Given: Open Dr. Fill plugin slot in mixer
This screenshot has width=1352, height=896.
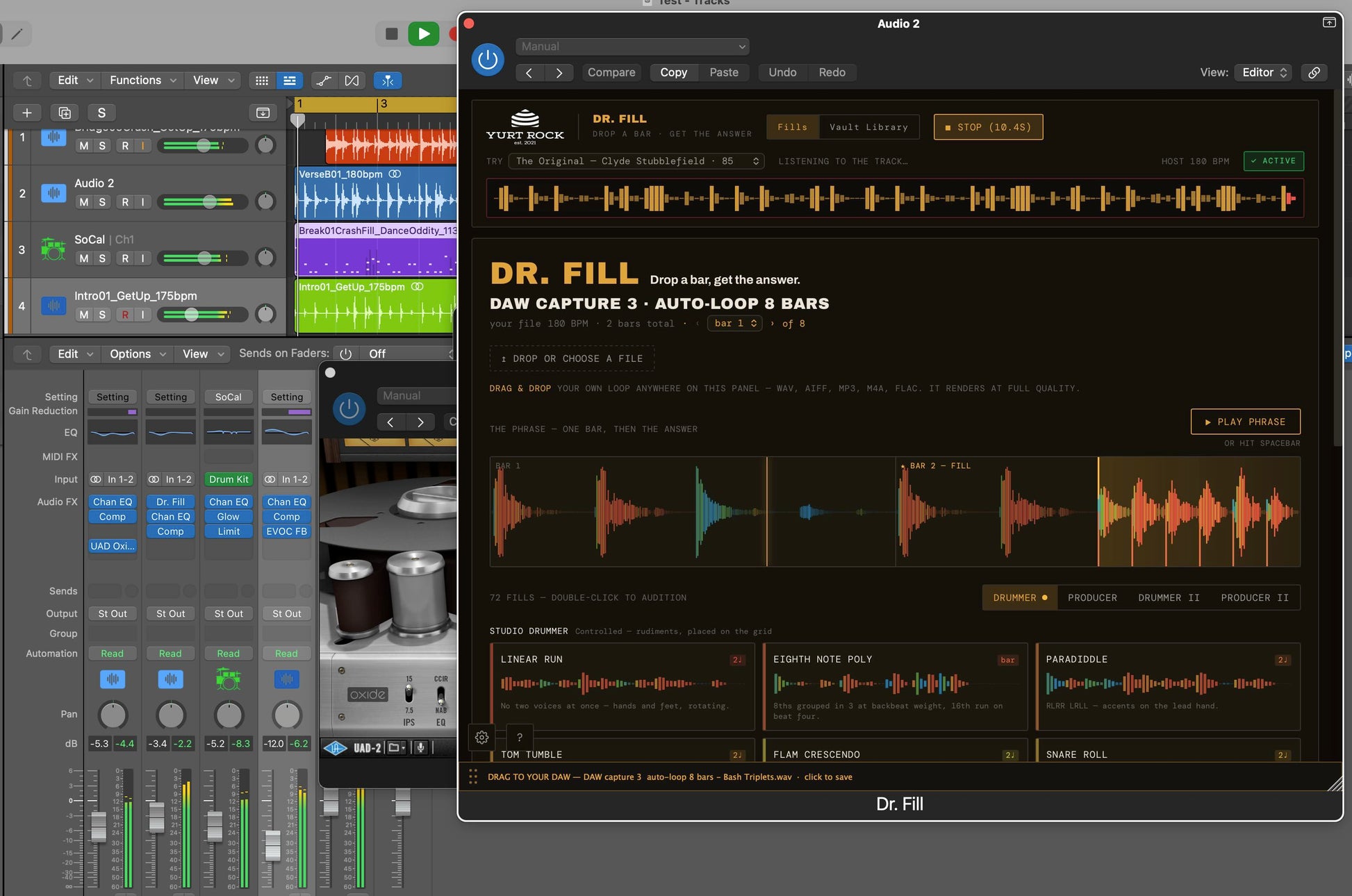Looking at the screenshot, I should tap(170, 501).
